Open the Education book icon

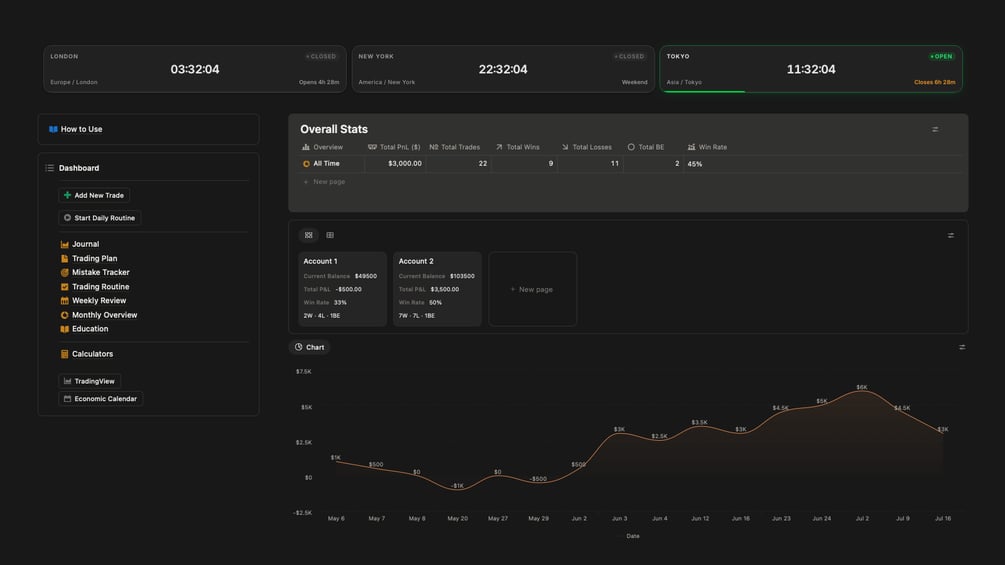click(64, 329)
